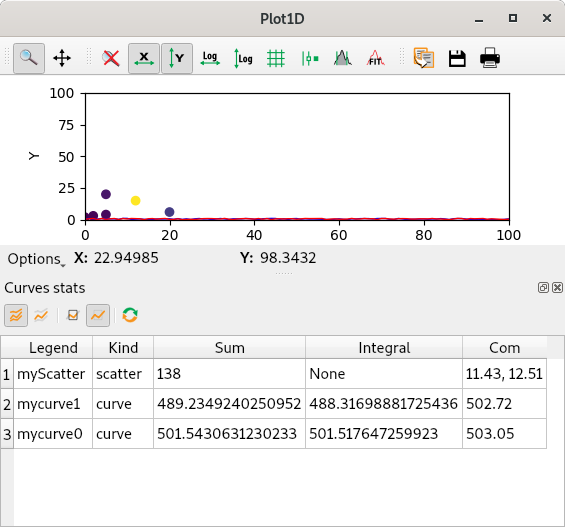The image size is (565, 527).
Task: Enable X axis logarithmic scale
Action: coord(210,58)
